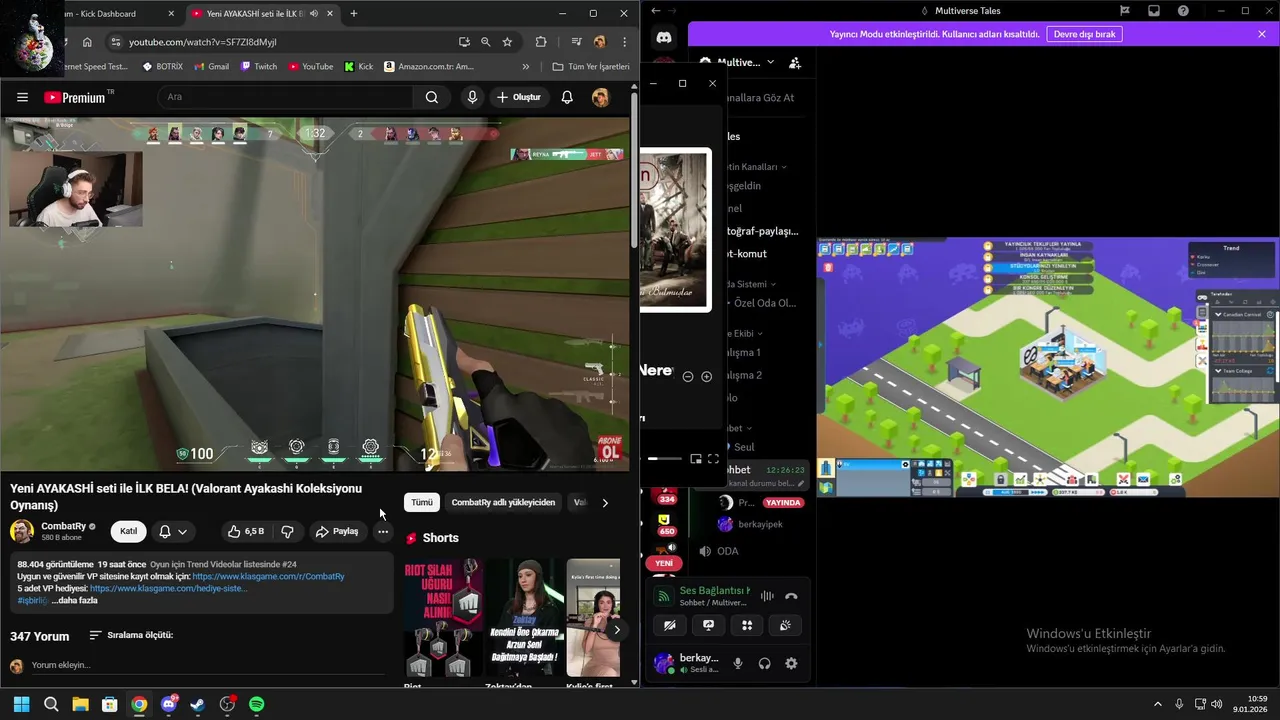The width and height of the screenshot is (1280, 720).
Task: Open notification bell dropdown beside Katıl
Action: tap(172, 531)
